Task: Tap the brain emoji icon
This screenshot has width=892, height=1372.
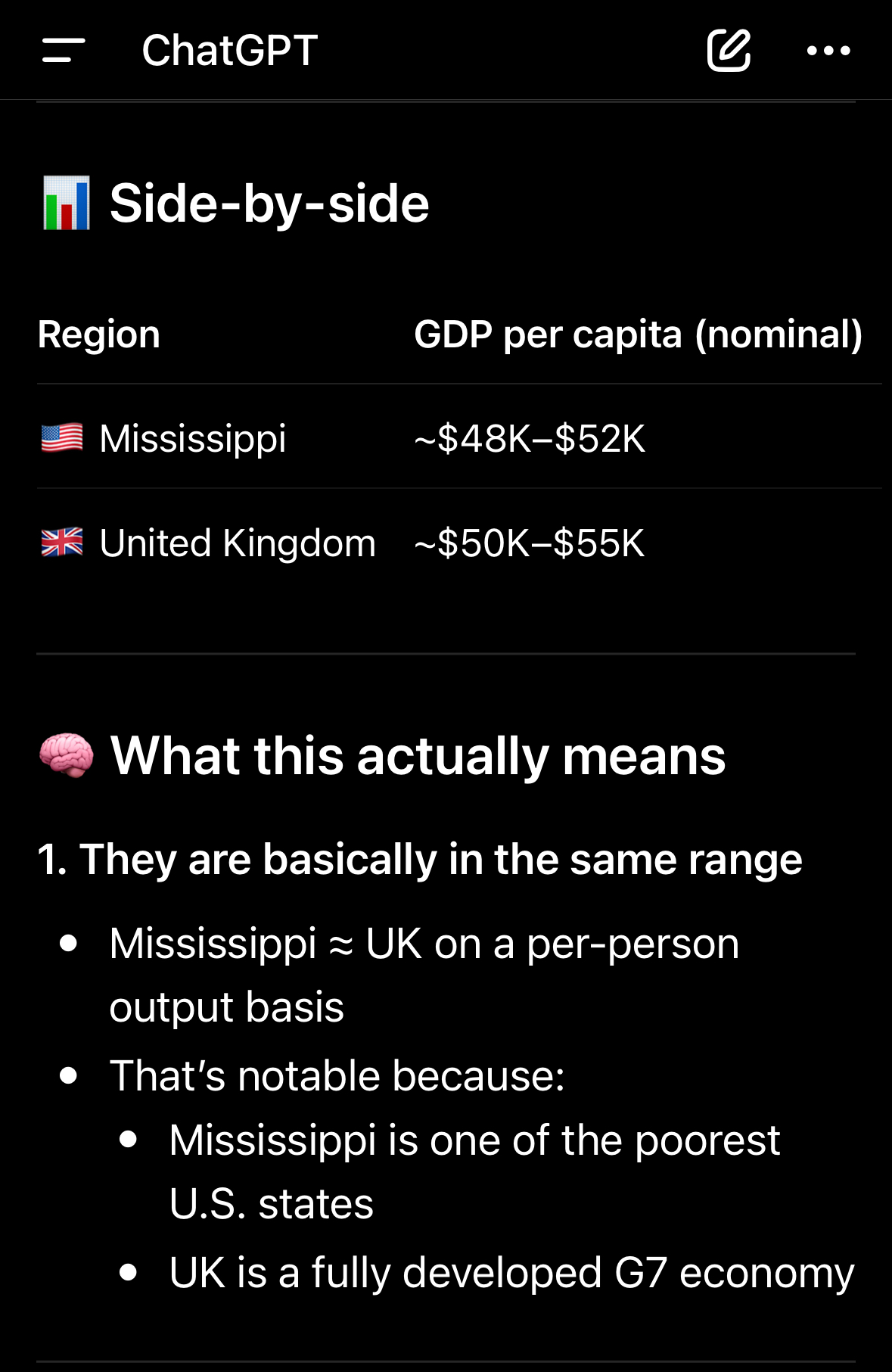Action: pyautogui.click(x=67, y=755)
